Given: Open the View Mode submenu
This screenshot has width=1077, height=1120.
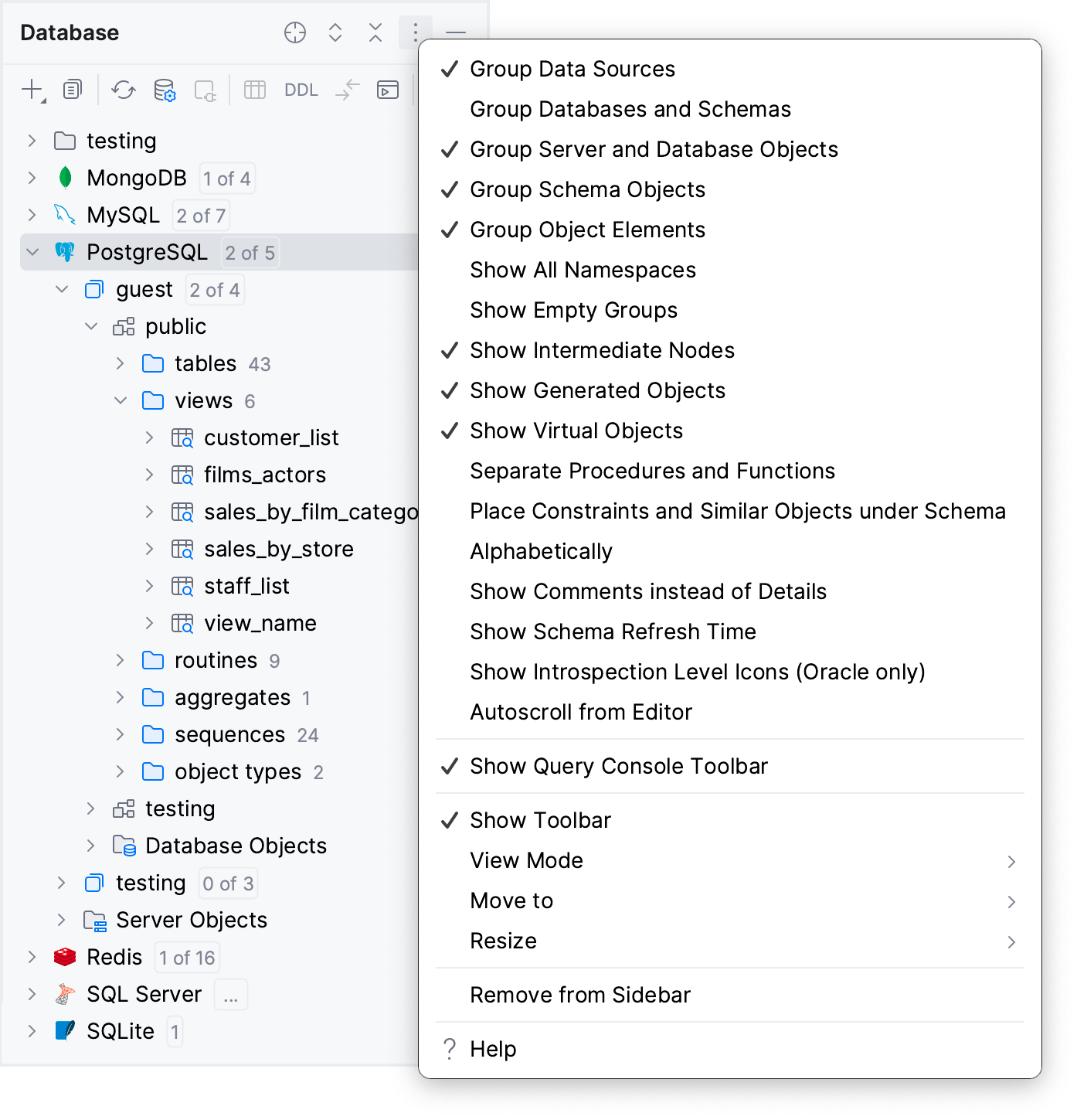Looking at the screenshot, I should tap(527, 860).
